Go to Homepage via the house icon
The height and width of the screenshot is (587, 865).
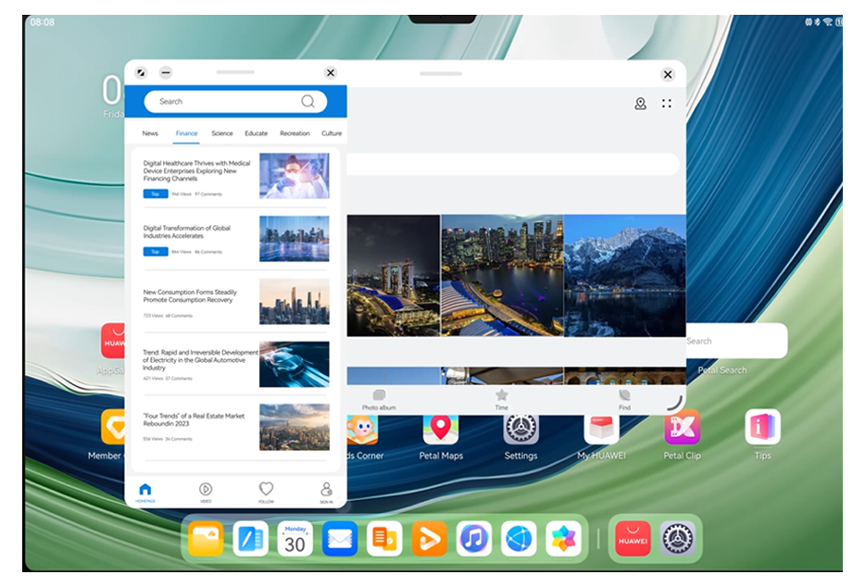coord(145,491)
